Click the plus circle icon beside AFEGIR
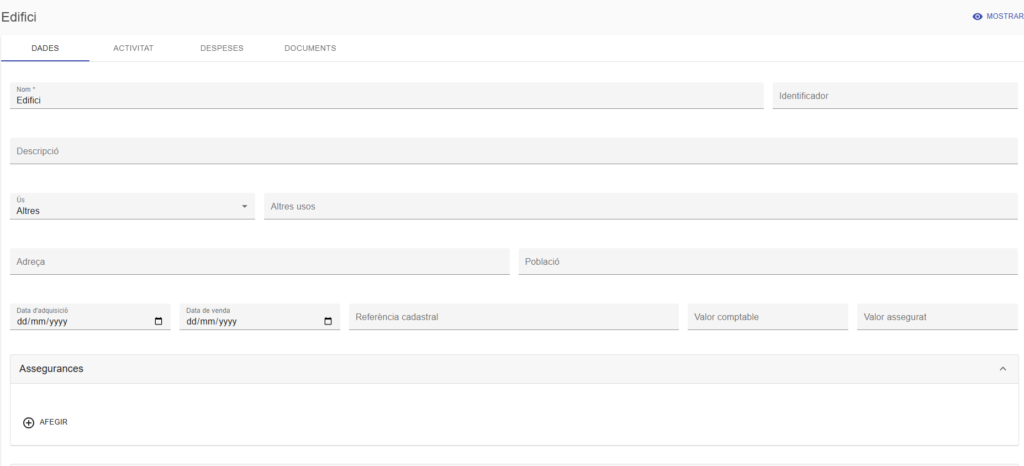This screenshot has width=1024, height=466. [28, 422]
